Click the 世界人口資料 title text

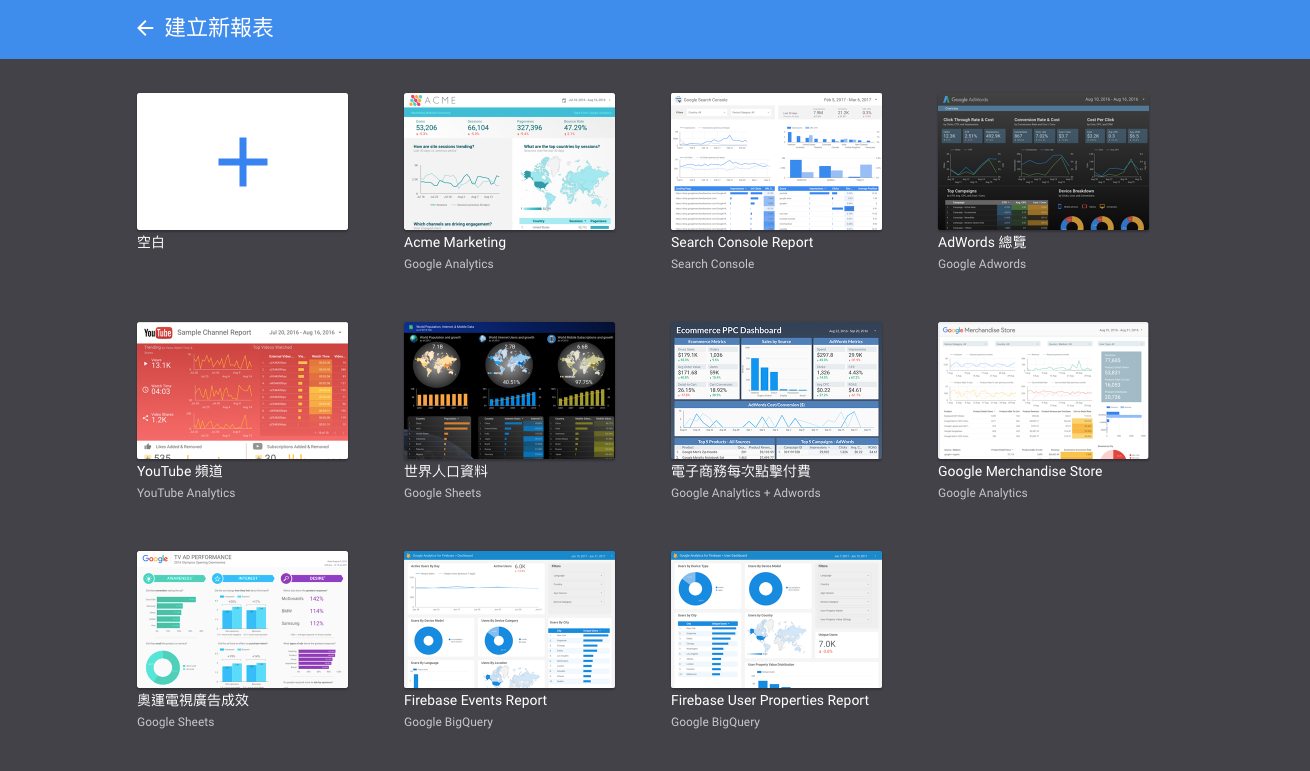[446, 471]
